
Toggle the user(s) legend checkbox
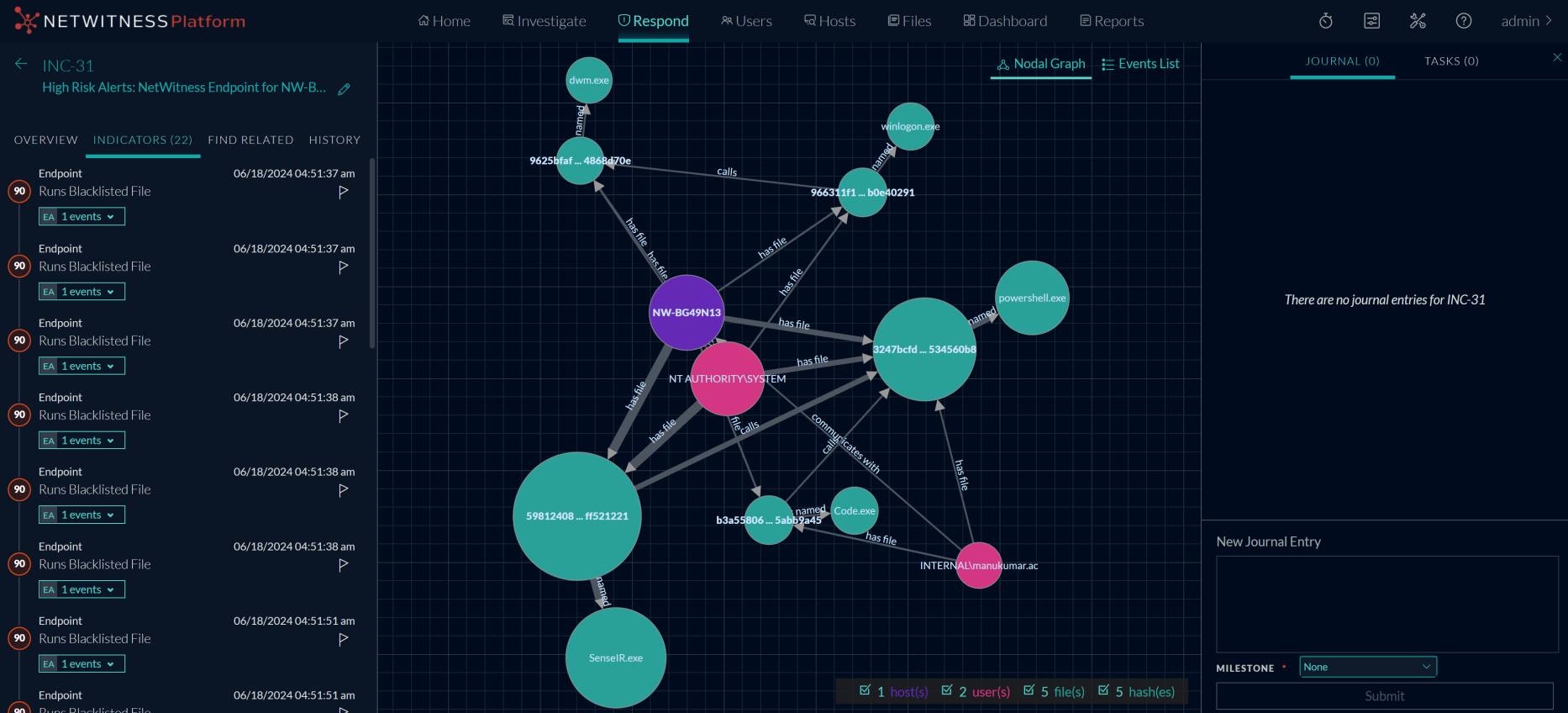click(947, 690)
